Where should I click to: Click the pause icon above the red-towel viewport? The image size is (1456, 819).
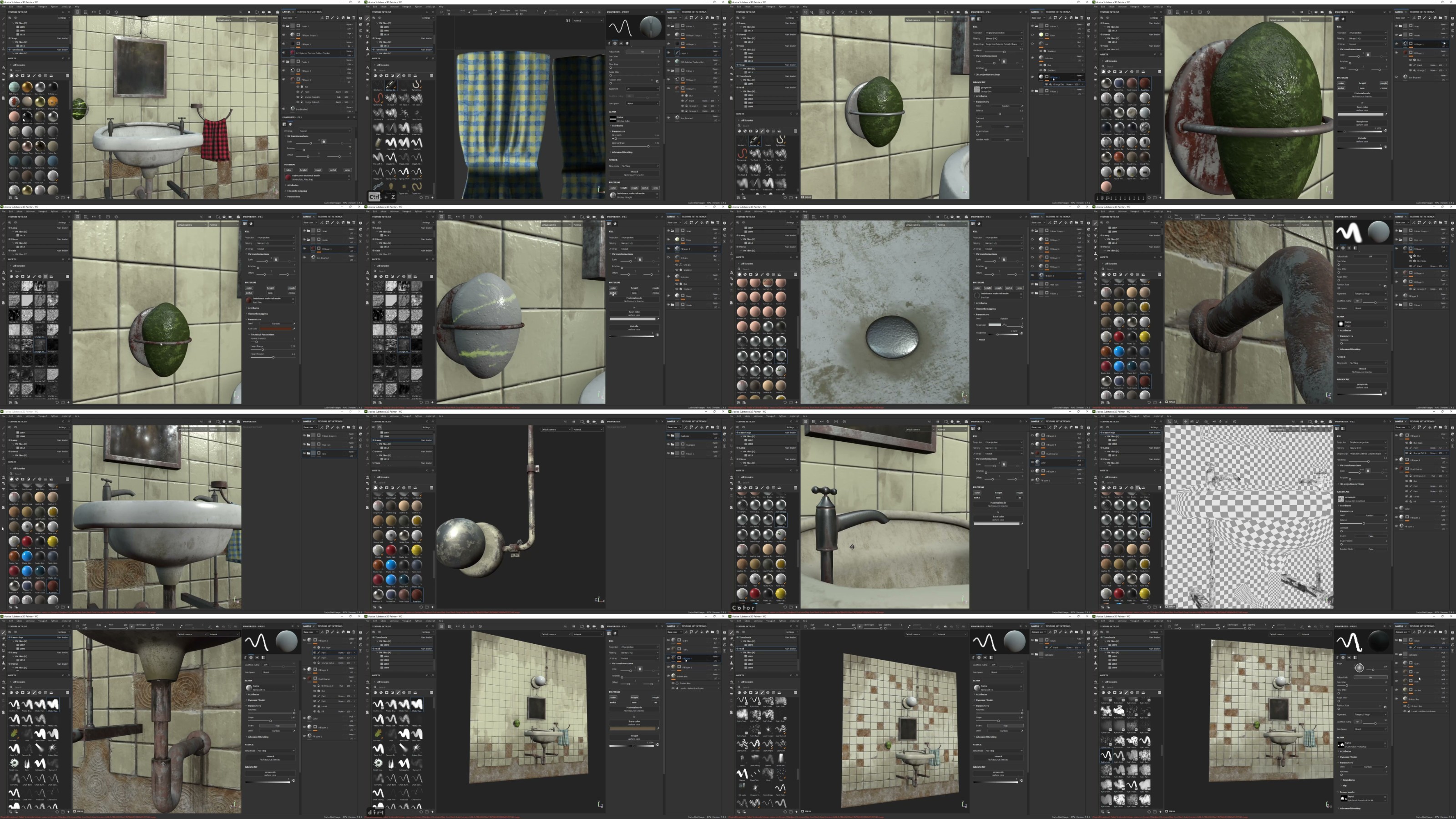coord(249,12)
